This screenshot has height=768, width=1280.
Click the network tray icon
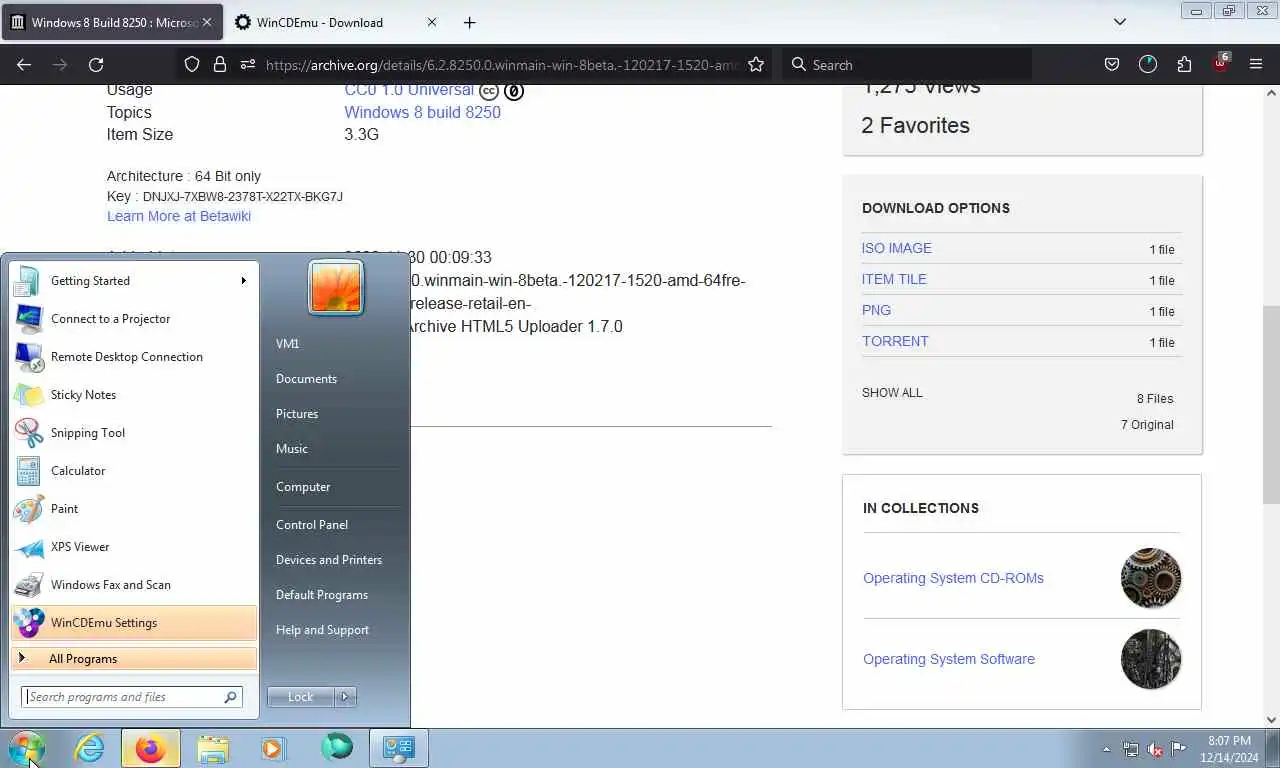pos(1131,749)
